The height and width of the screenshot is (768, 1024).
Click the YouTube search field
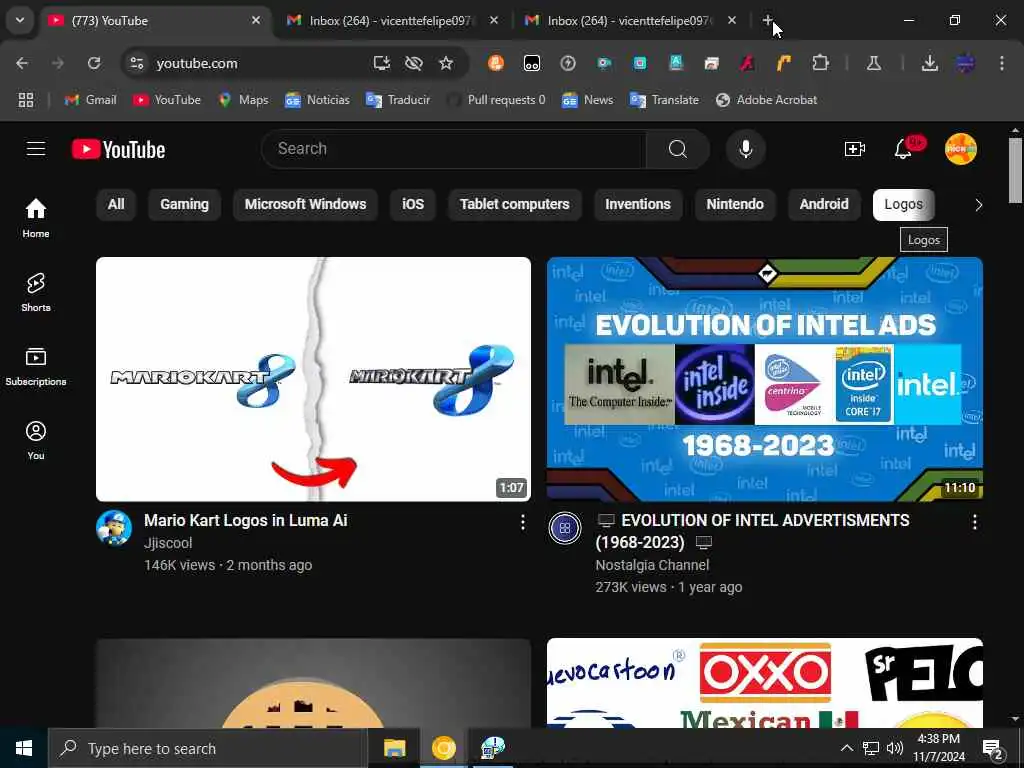(x=454, y=149)
